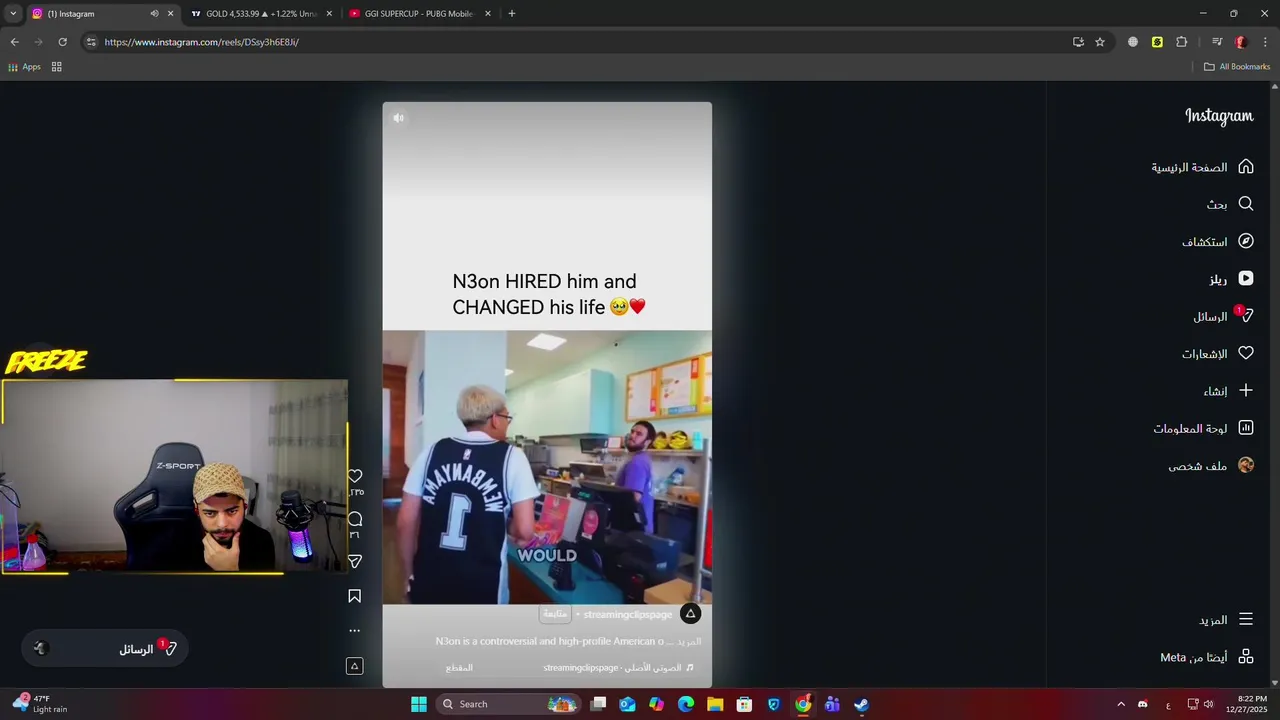This screenshot has width=1280, height=720.
Task: Open Messages الرسائل in sidebar
Action: pos(1223,316)
